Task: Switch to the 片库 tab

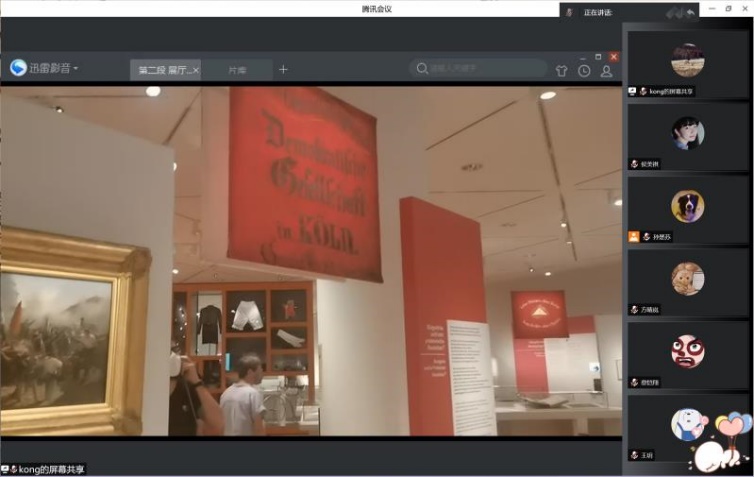Action: (237, 71)
